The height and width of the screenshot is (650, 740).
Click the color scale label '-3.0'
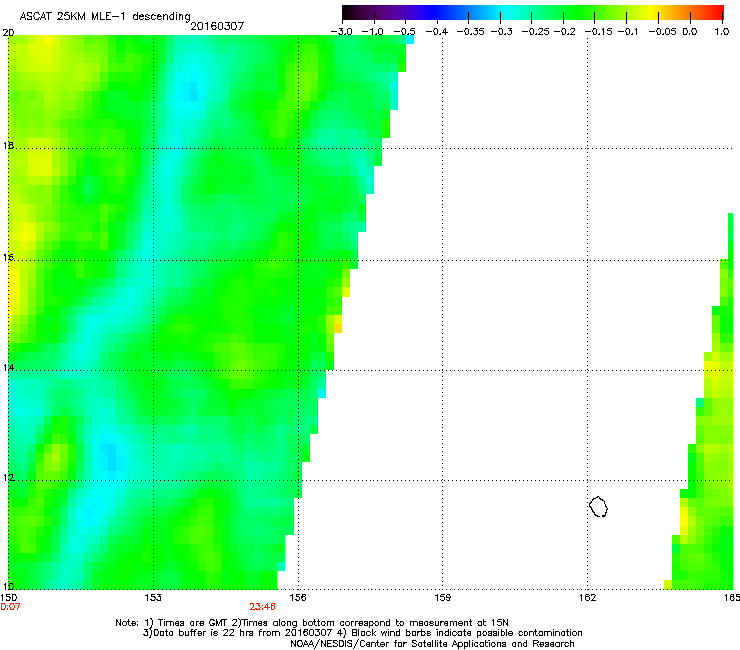tap(341, 32)
